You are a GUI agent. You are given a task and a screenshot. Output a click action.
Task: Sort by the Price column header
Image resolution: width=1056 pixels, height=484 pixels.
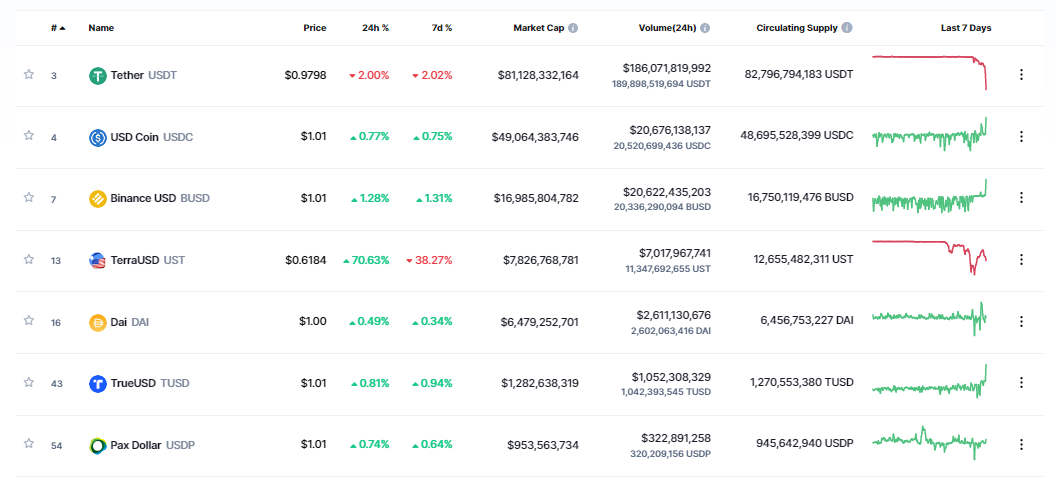click(315, 28)
